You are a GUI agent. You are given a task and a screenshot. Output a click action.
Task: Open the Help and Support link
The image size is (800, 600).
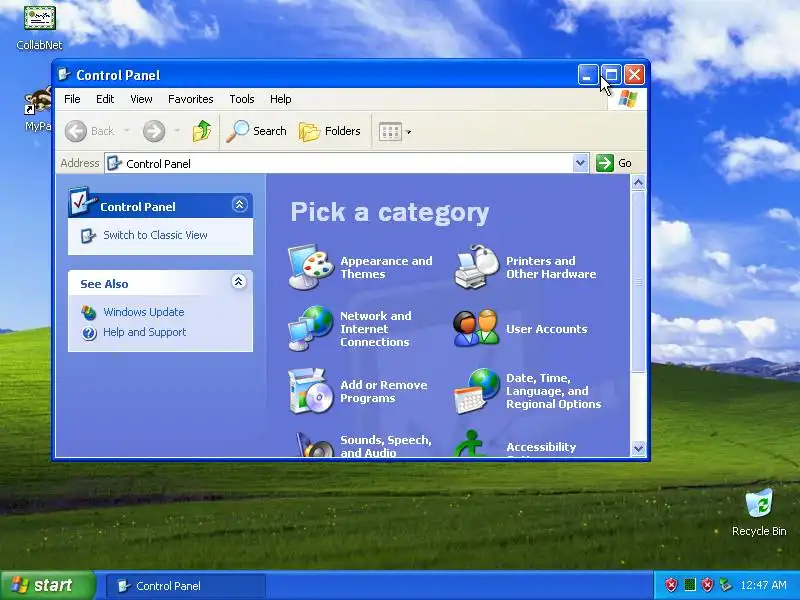point(144,332)
